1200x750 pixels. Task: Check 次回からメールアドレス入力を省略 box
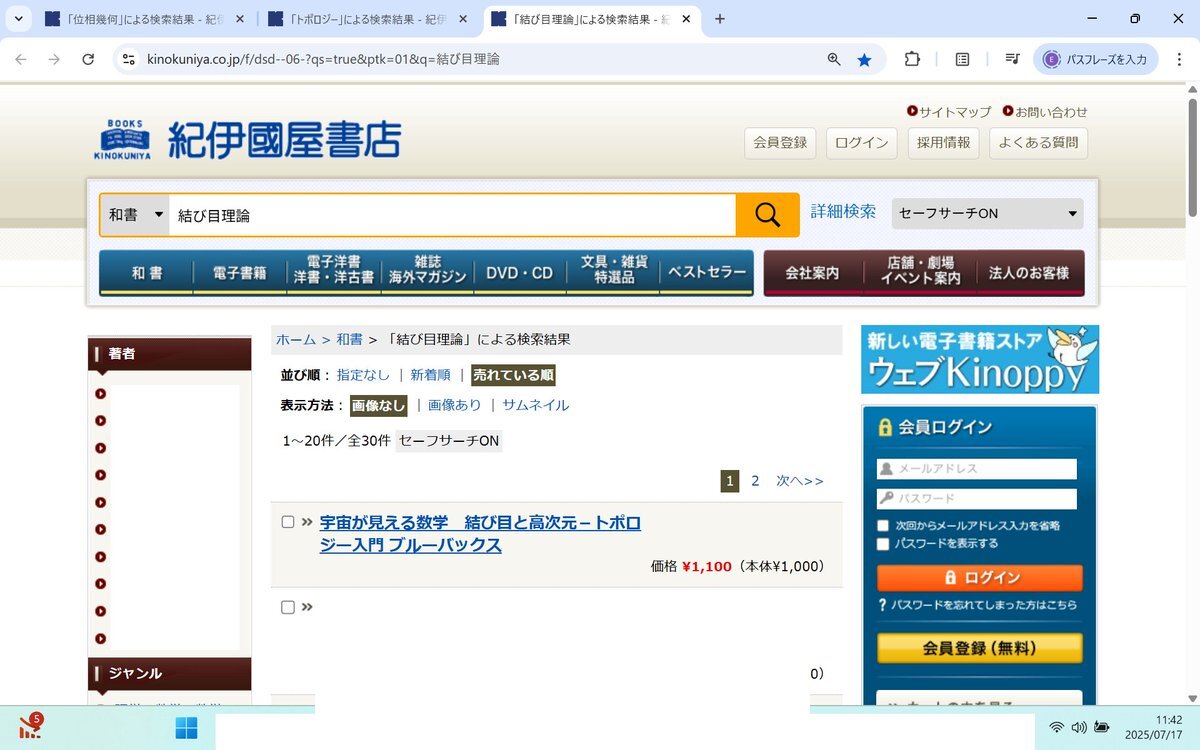[x=883, y=525]
